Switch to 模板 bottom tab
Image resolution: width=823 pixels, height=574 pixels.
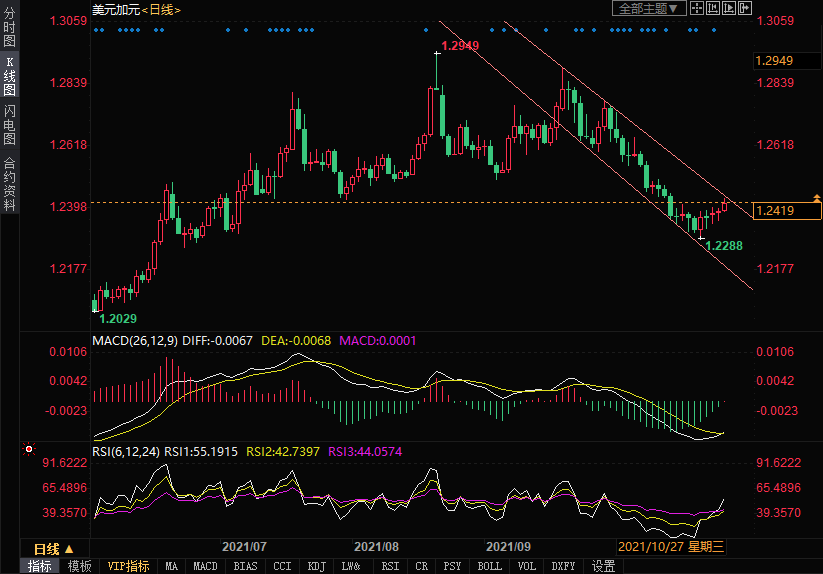pos(79,566)
